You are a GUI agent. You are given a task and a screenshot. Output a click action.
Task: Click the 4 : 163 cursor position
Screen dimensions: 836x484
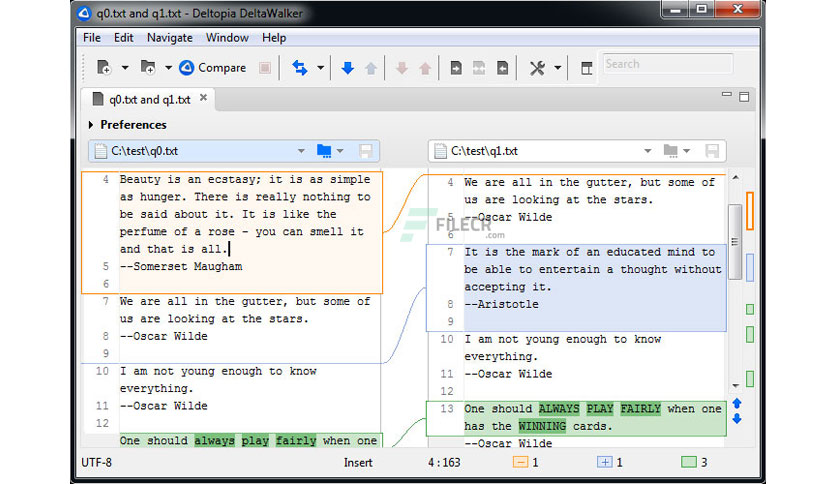[x=444, y=463]
